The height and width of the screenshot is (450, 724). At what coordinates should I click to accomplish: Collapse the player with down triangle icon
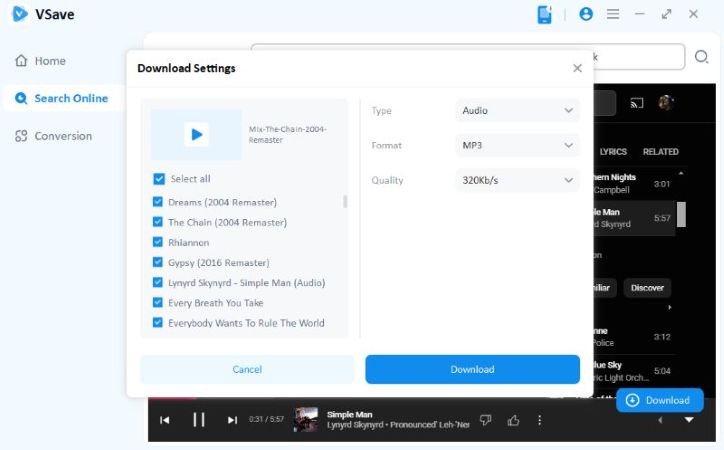pos(689,420)
